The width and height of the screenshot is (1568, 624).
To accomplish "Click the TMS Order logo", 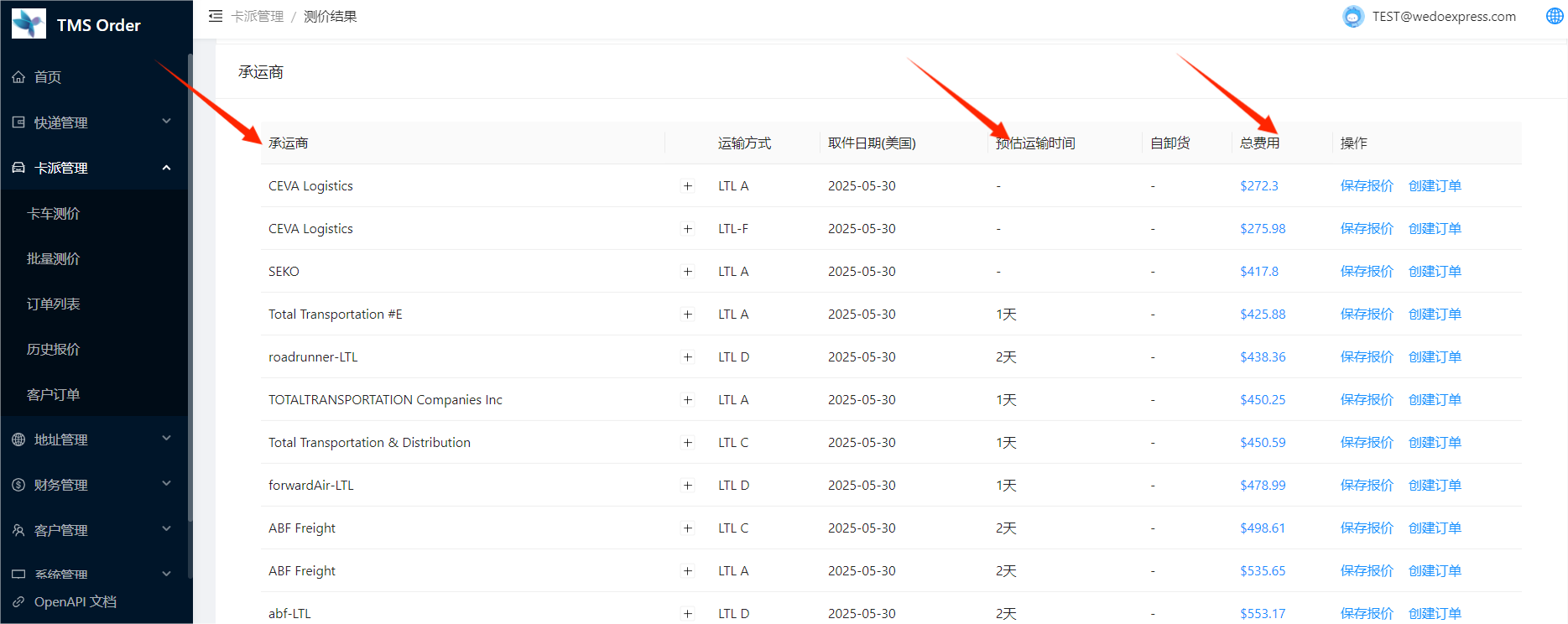I will pos(29,24).
